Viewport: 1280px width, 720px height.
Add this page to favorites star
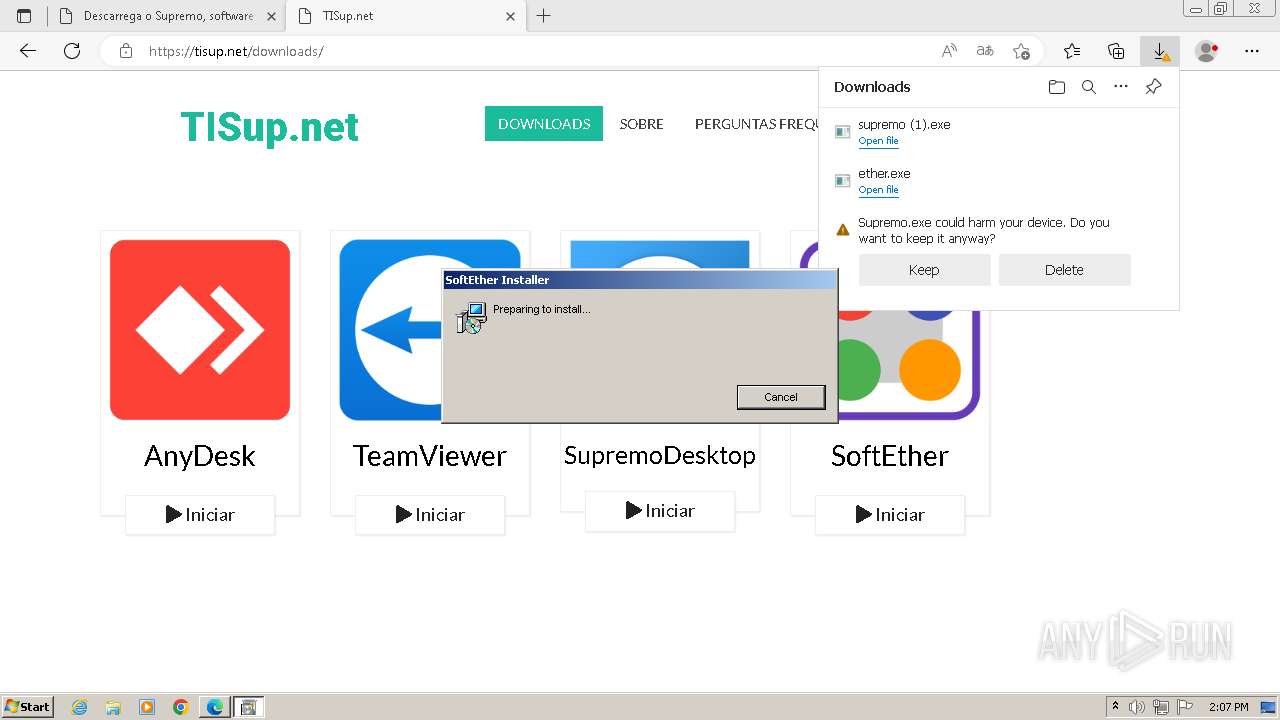point(1021,51)
